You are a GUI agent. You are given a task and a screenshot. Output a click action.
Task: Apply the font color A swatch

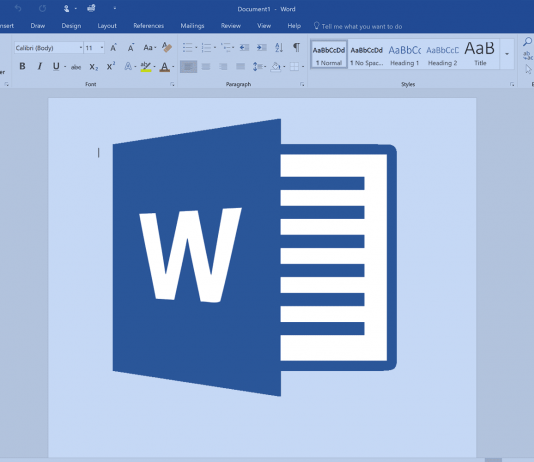(x=165, y=67)
